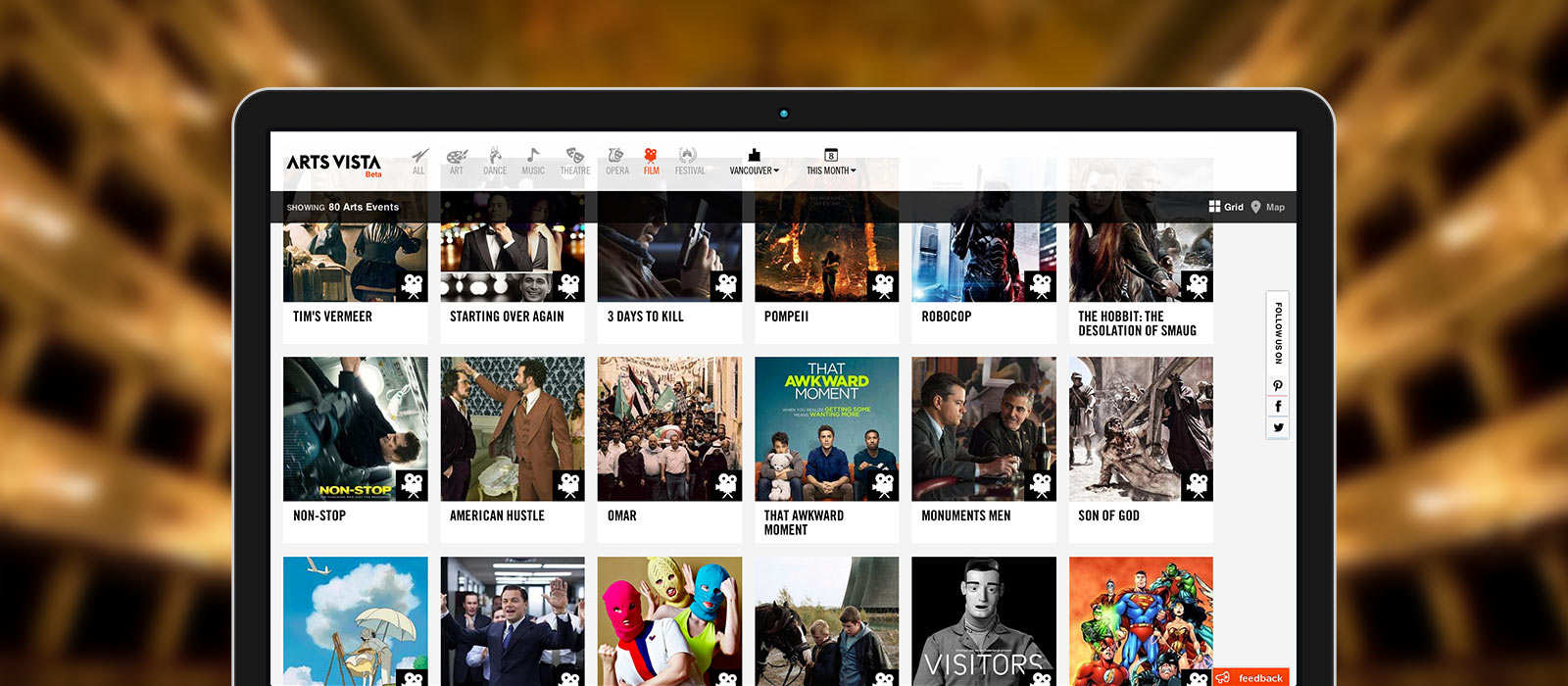Click the superhero comic poster thumbnail
The image size is (1568, 686).
(1141, 621)
